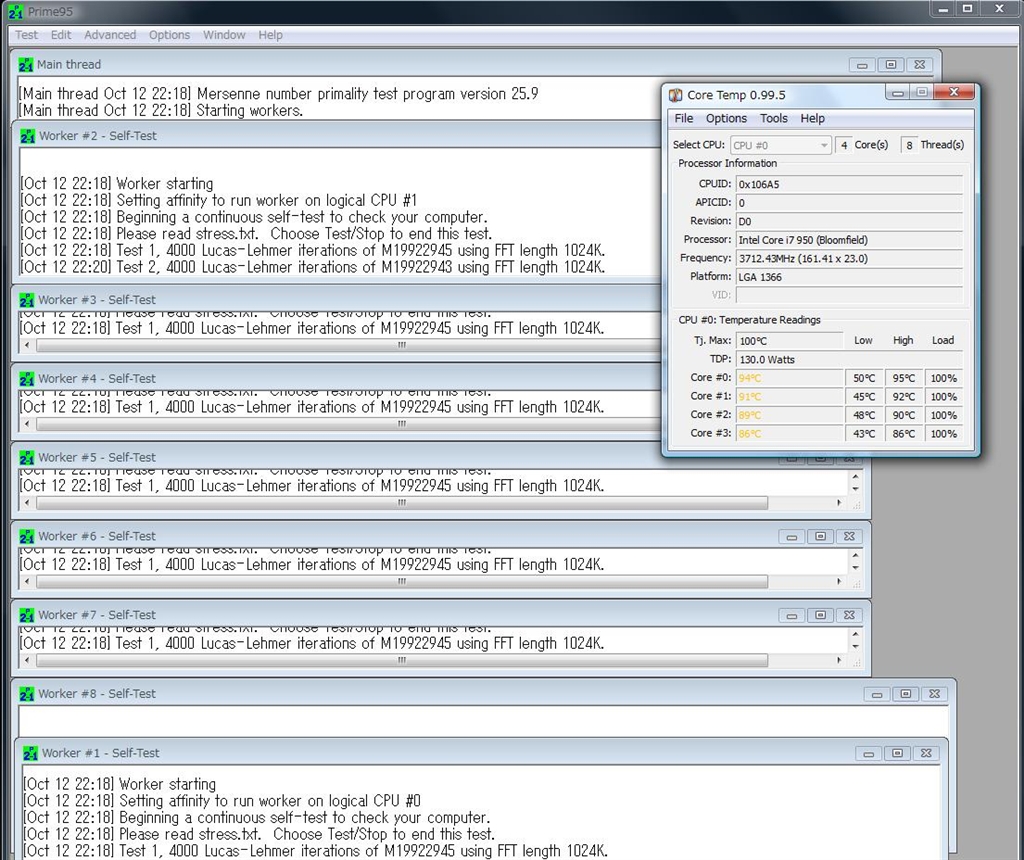Viewport: 1024px width, 860px height.
Task: Close the Worker #6 window
Action: tap(849, 537)
